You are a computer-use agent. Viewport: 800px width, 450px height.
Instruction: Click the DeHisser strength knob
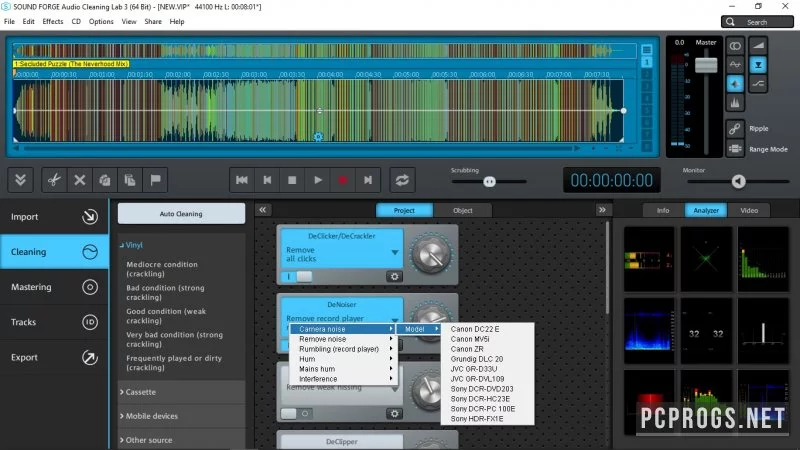click(428, 391)
